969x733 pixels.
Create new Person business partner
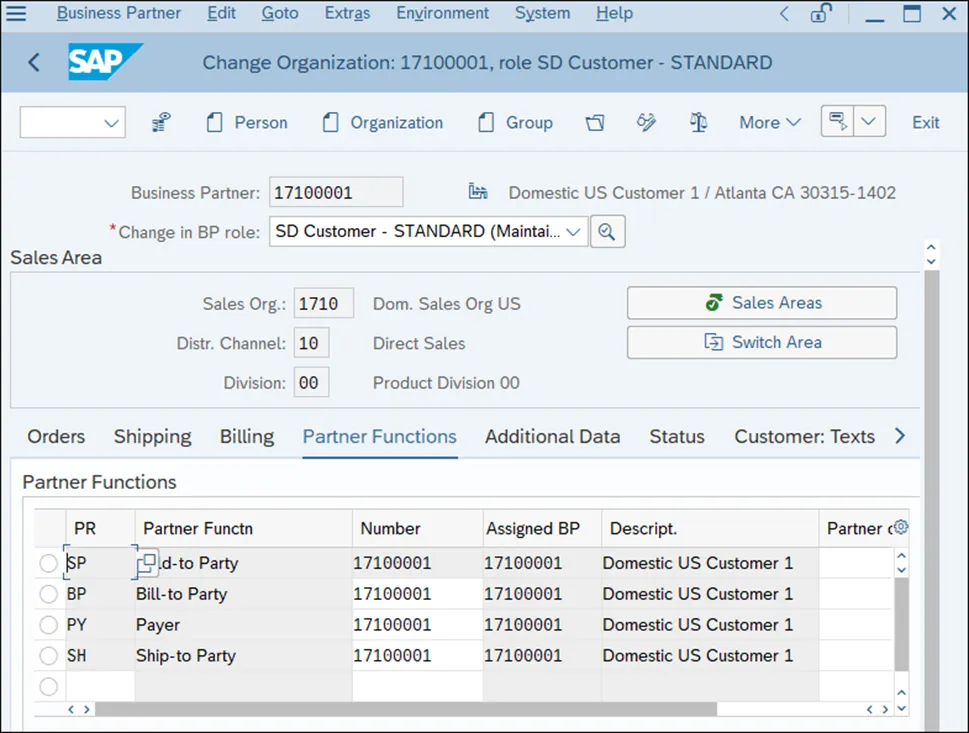click(x=247, y=122)
